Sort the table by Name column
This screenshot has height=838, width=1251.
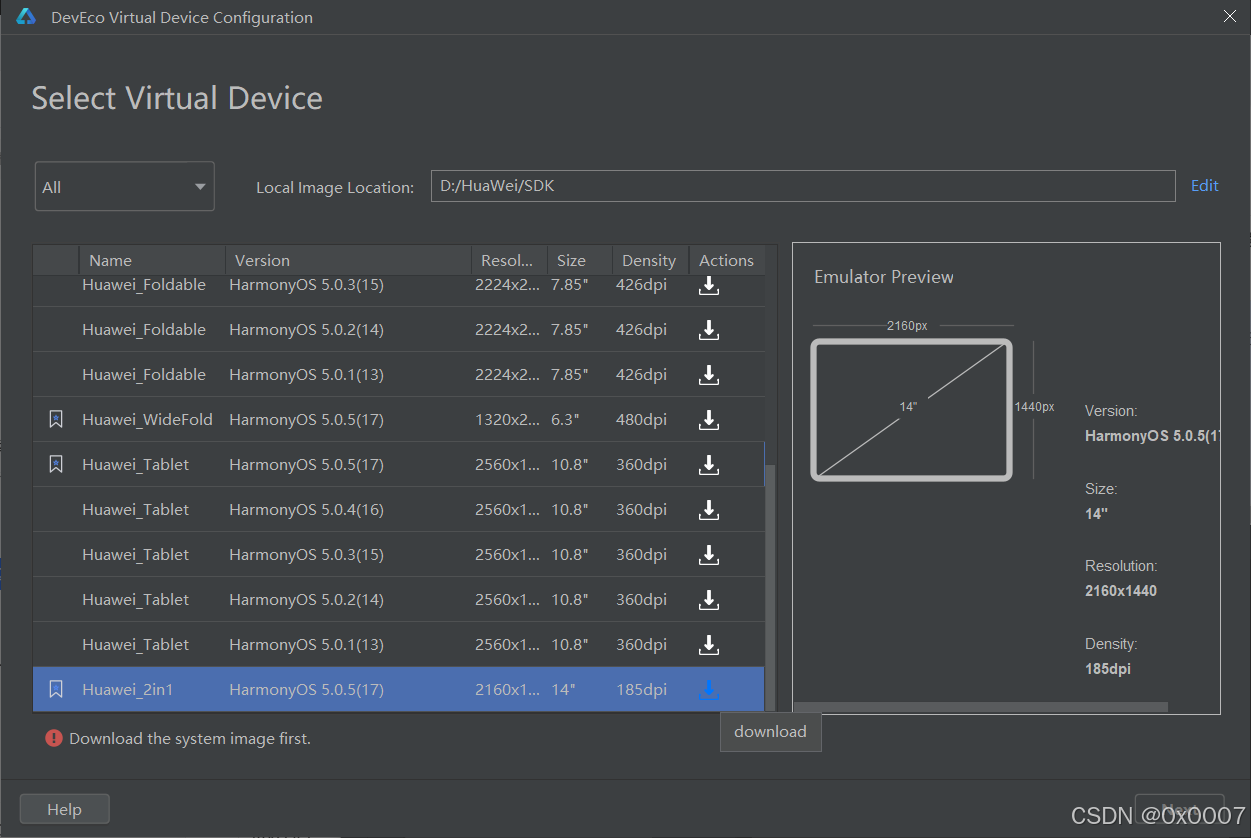pyautogui.click(x=152, y=260)
